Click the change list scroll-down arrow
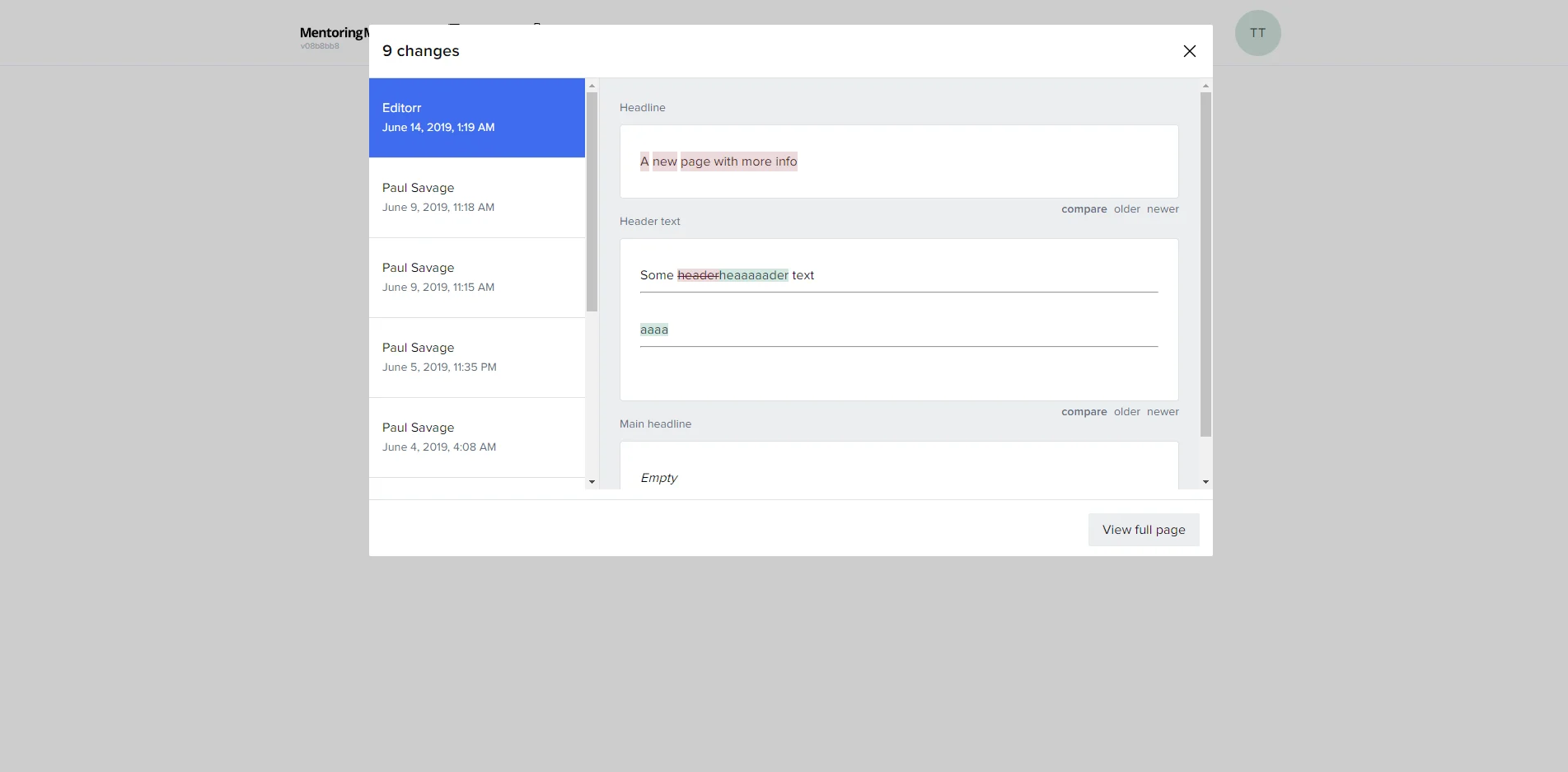The width and height of the screenshot is (1568, 772). pyautogui.click(x=592, y=482)
